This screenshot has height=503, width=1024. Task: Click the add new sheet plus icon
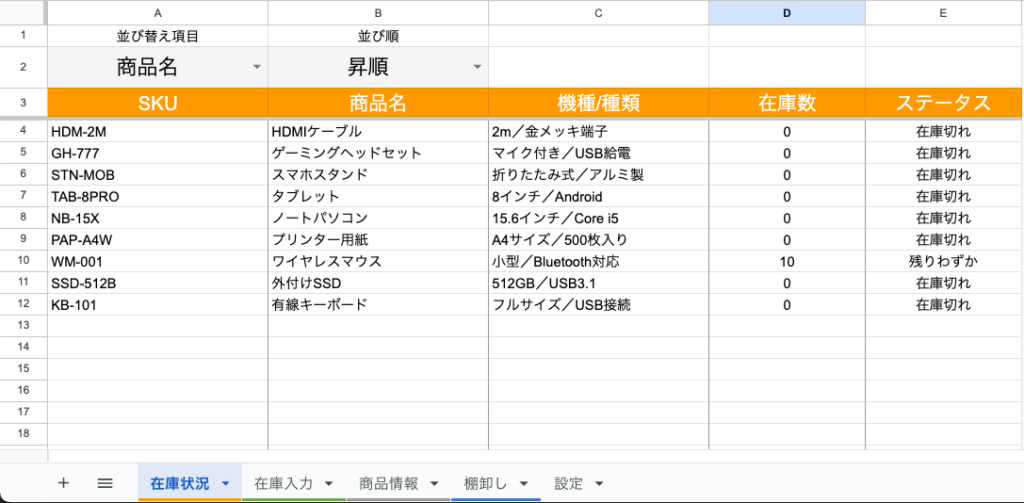tap(63, 483)
